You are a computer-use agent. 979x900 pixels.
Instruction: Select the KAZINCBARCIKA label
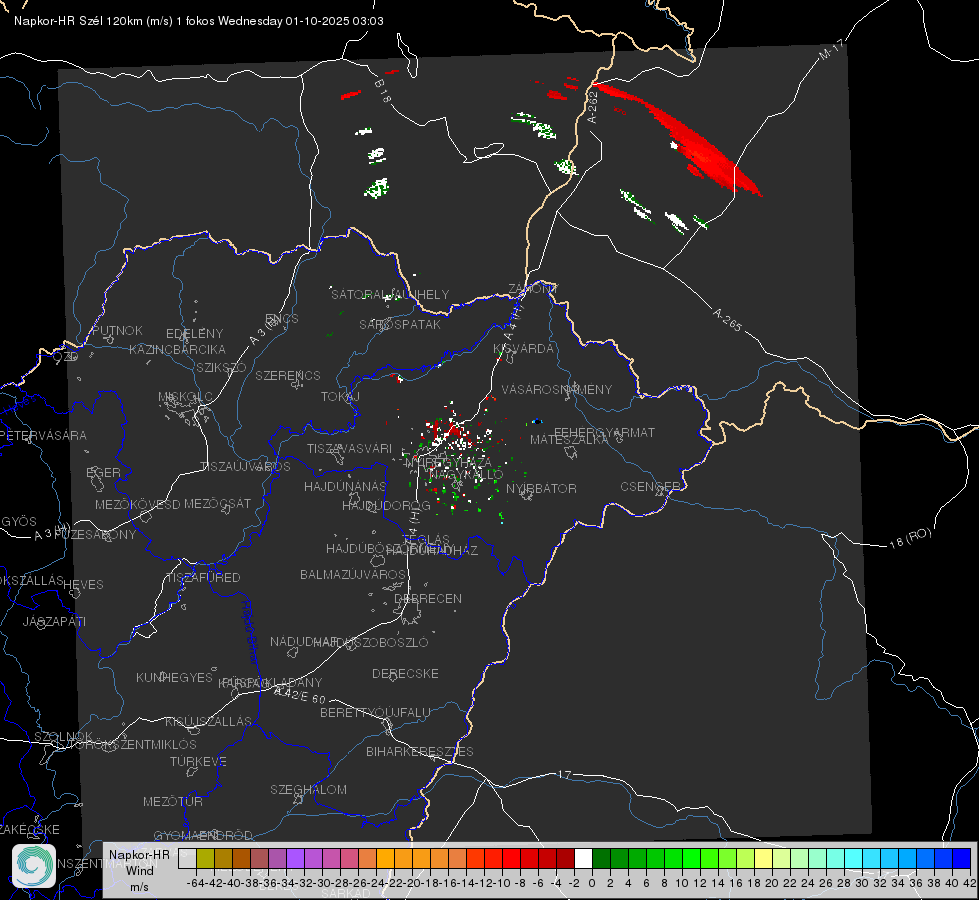[x=177, y=350]
